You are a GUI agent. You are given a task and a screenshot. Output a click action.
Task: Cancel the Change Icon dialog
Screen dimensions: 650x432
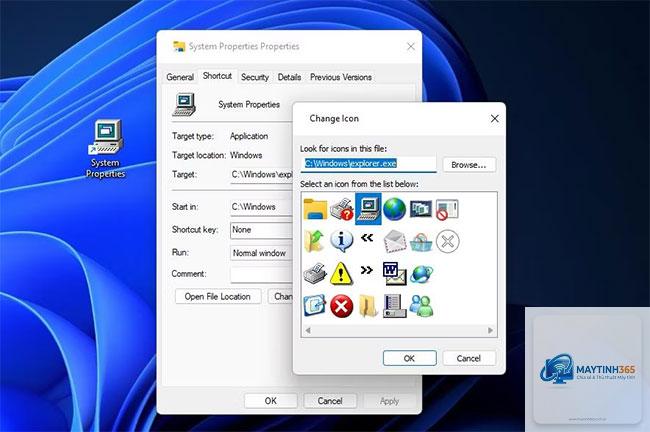click(469, 358)
